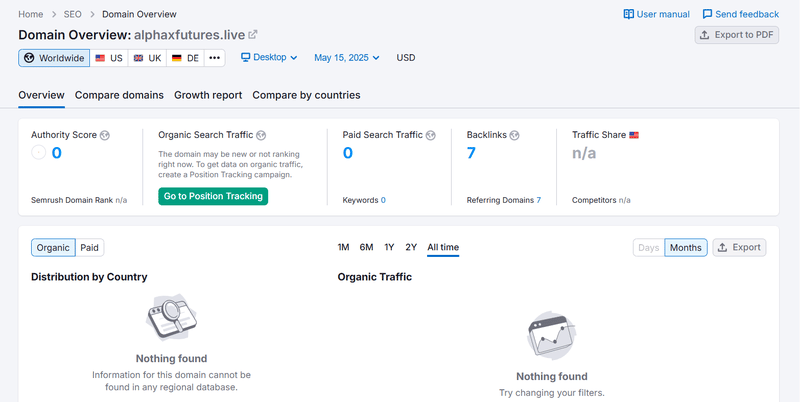Click the Organic Traffic chart heading

point(374,277)
